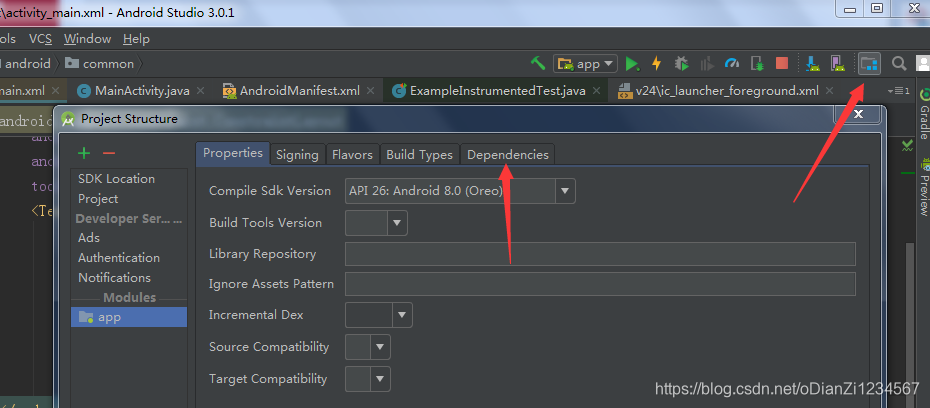Close the AndroidManifest.xml tab
The width and height of the screenshot is (930, 408).
coord(371,91)
